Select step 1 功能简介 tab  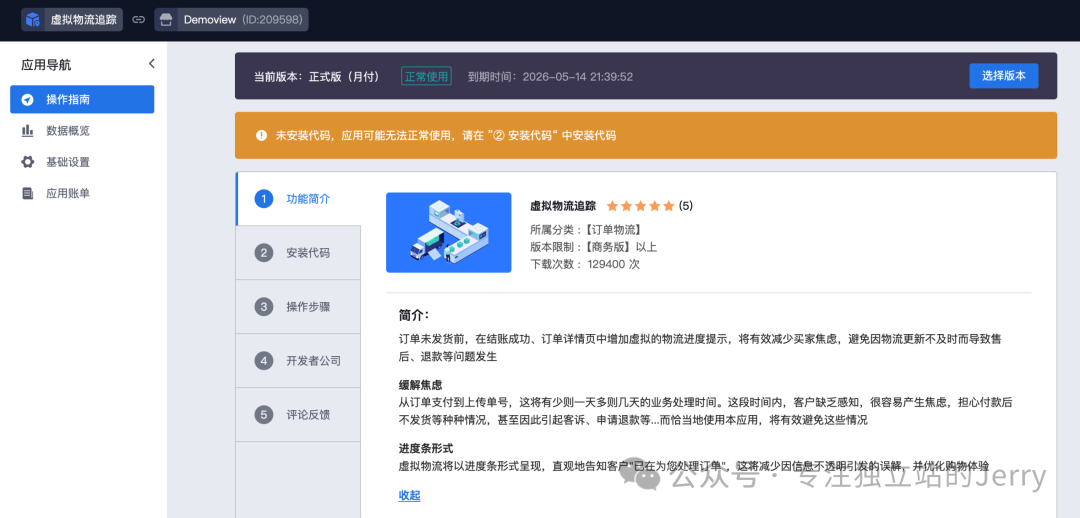coord(298,199)
